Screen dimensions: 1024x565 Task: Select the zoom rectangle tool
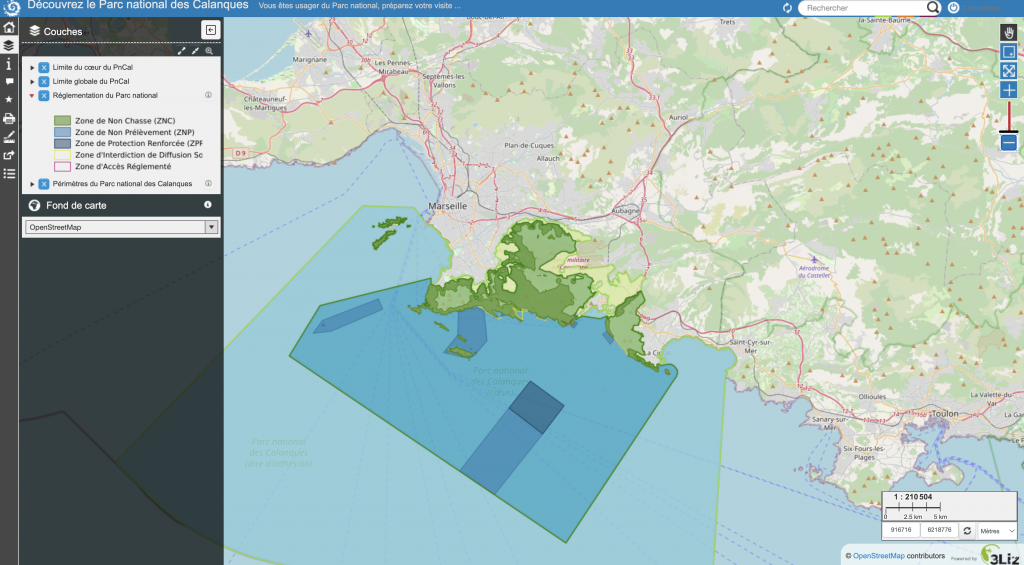[x=1008, y=51]
